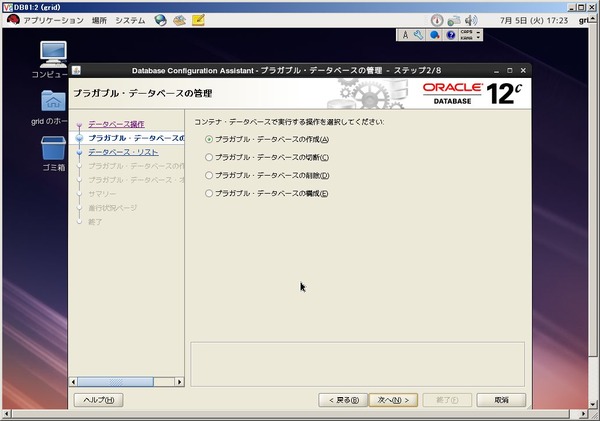Click the input method A icon

coord(405,35)
